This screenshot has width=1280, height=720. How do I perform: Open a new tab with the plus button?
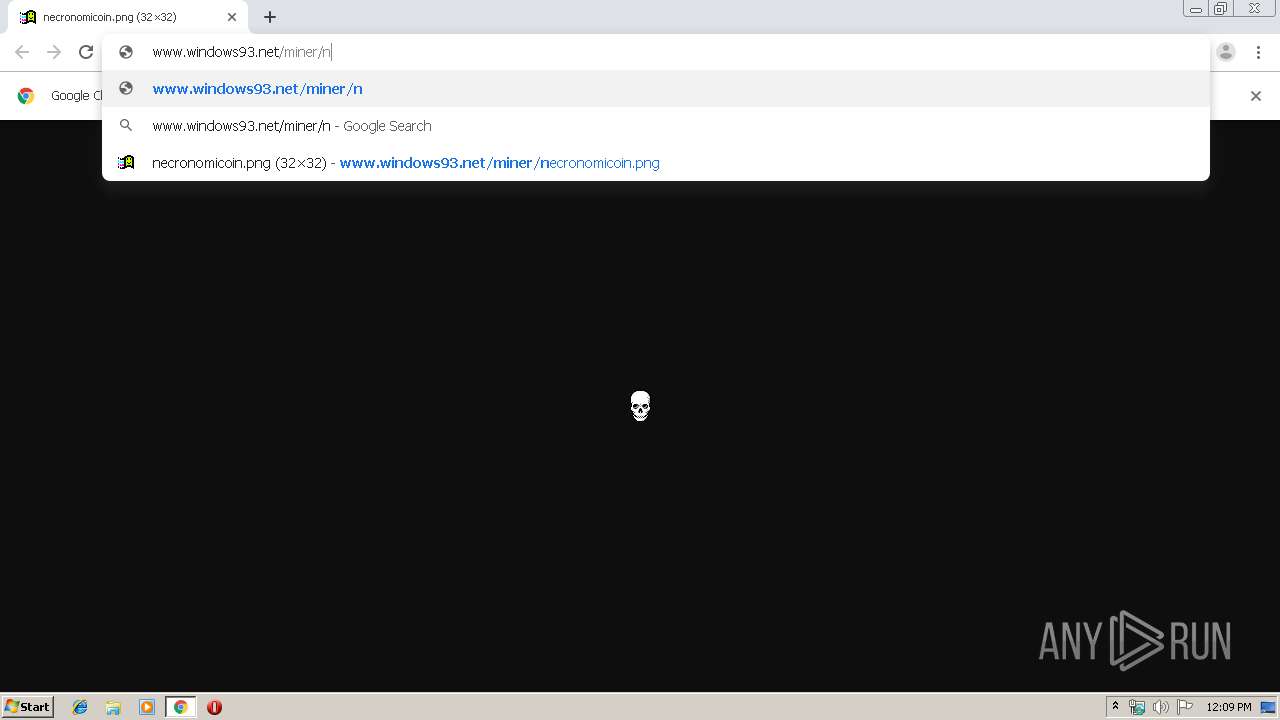pos(270,17)
